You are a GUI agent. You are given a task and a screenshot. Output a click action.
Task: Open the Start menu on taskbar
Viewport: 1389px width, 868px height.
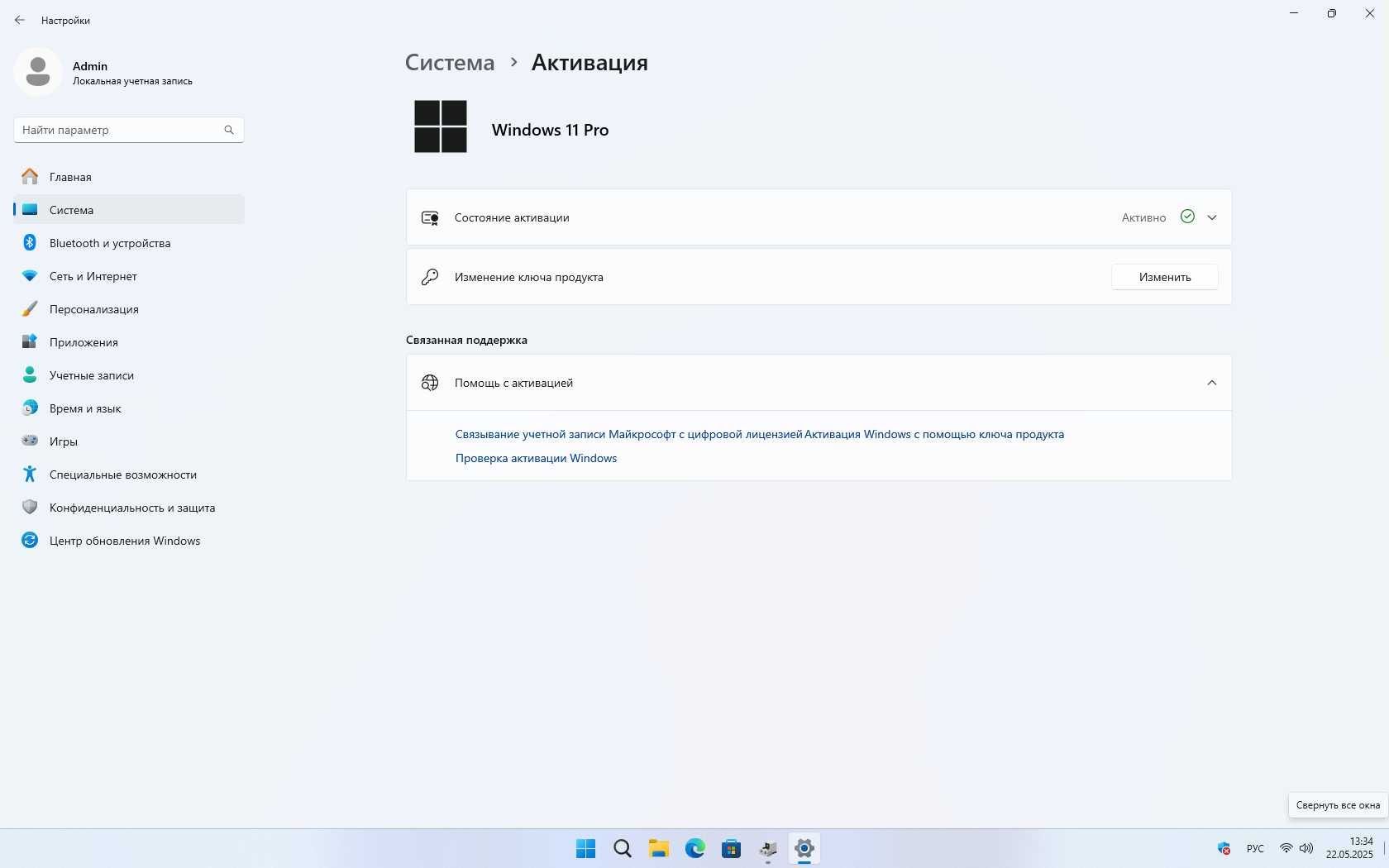point(585,848)
